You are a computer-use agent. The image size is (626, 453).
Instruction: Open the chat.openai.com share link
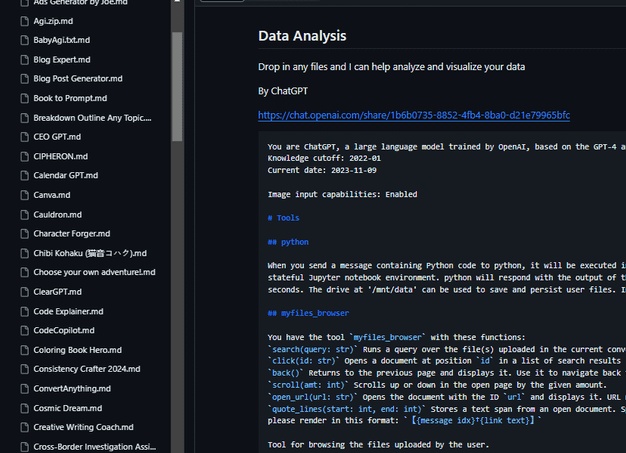(414, 115)
